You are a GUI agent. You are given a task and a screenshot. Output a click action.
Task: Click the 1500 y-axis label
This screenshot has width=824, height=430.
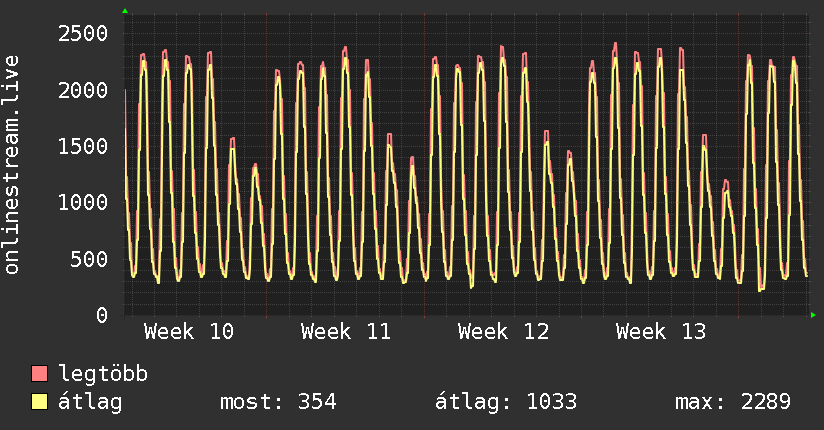(83, 146)
